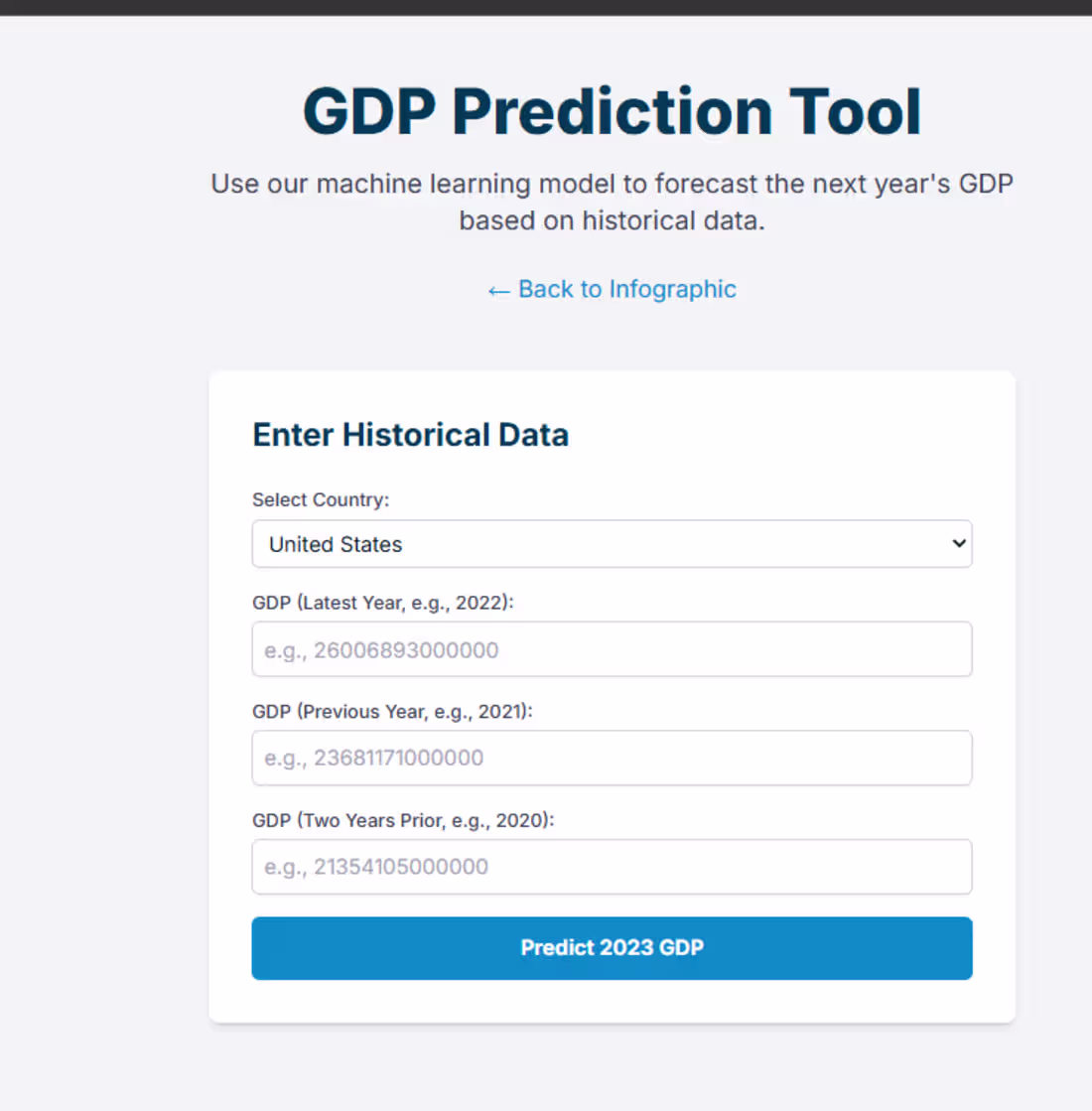Screen dimensions: 1092x1111
Task: Click inside the GDP Two Years Prior input
Action: coord(612,867)
